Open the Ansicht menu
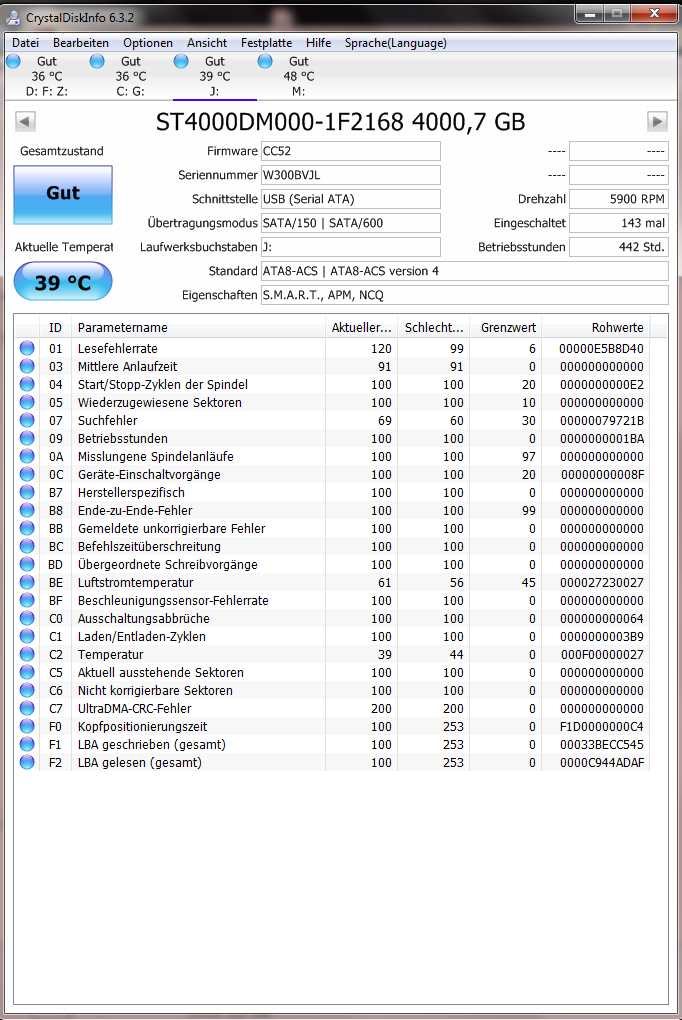 [x=207, y=43]
